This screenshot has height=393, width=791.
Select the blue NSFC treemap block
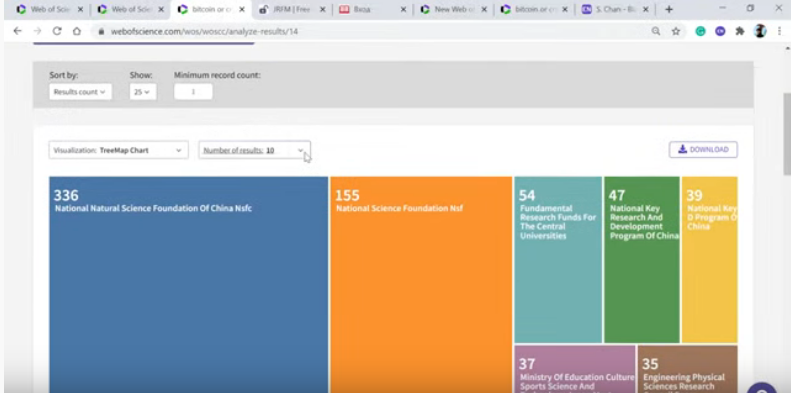188,285
